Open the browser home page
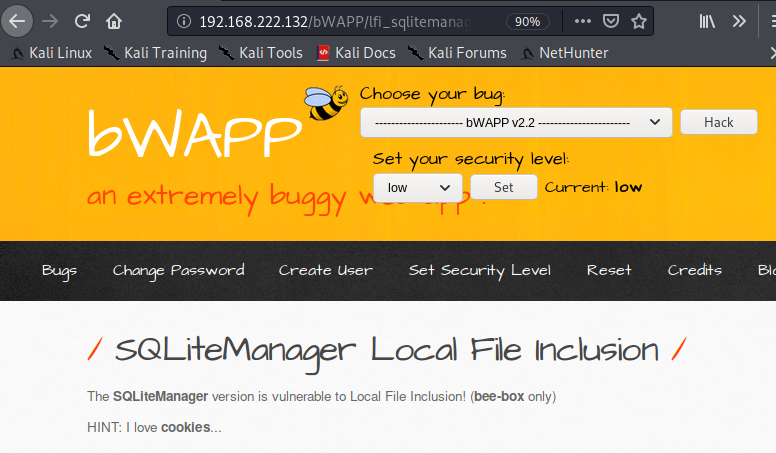This screenshot has width=776, height=453. (x=114, y=21)
